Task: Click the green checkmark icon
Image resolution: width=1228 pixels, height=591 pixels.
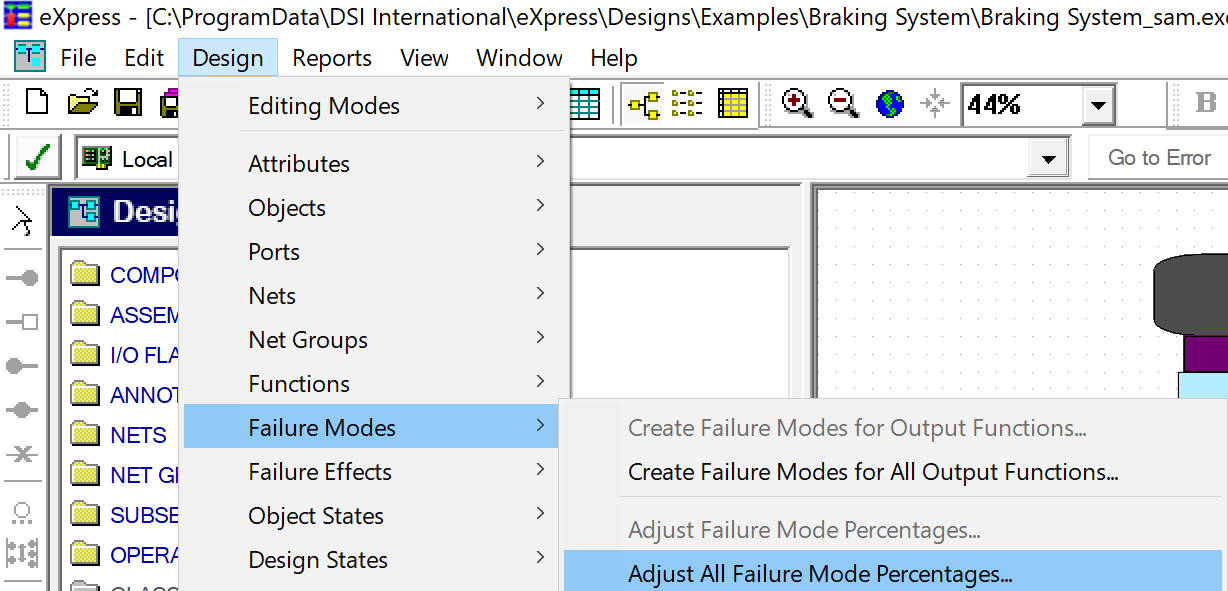Action: point(37,158)
